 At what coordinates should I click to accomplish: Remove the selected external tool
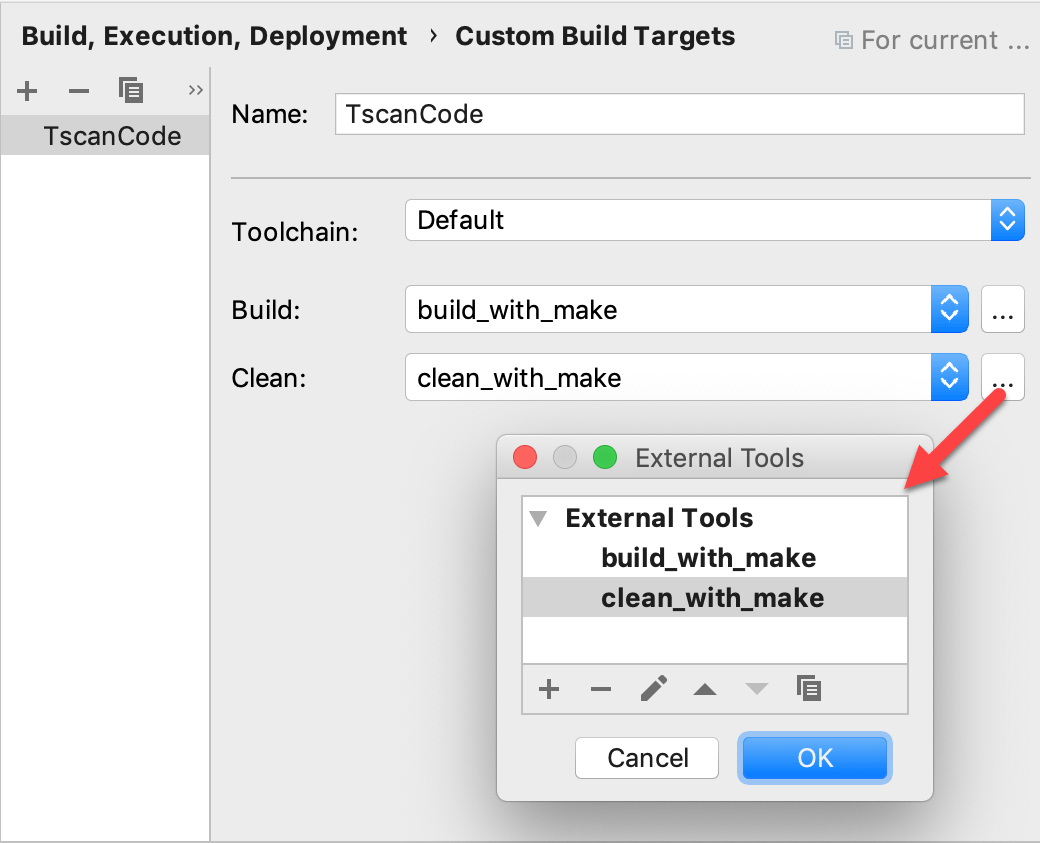coord(601,689)
